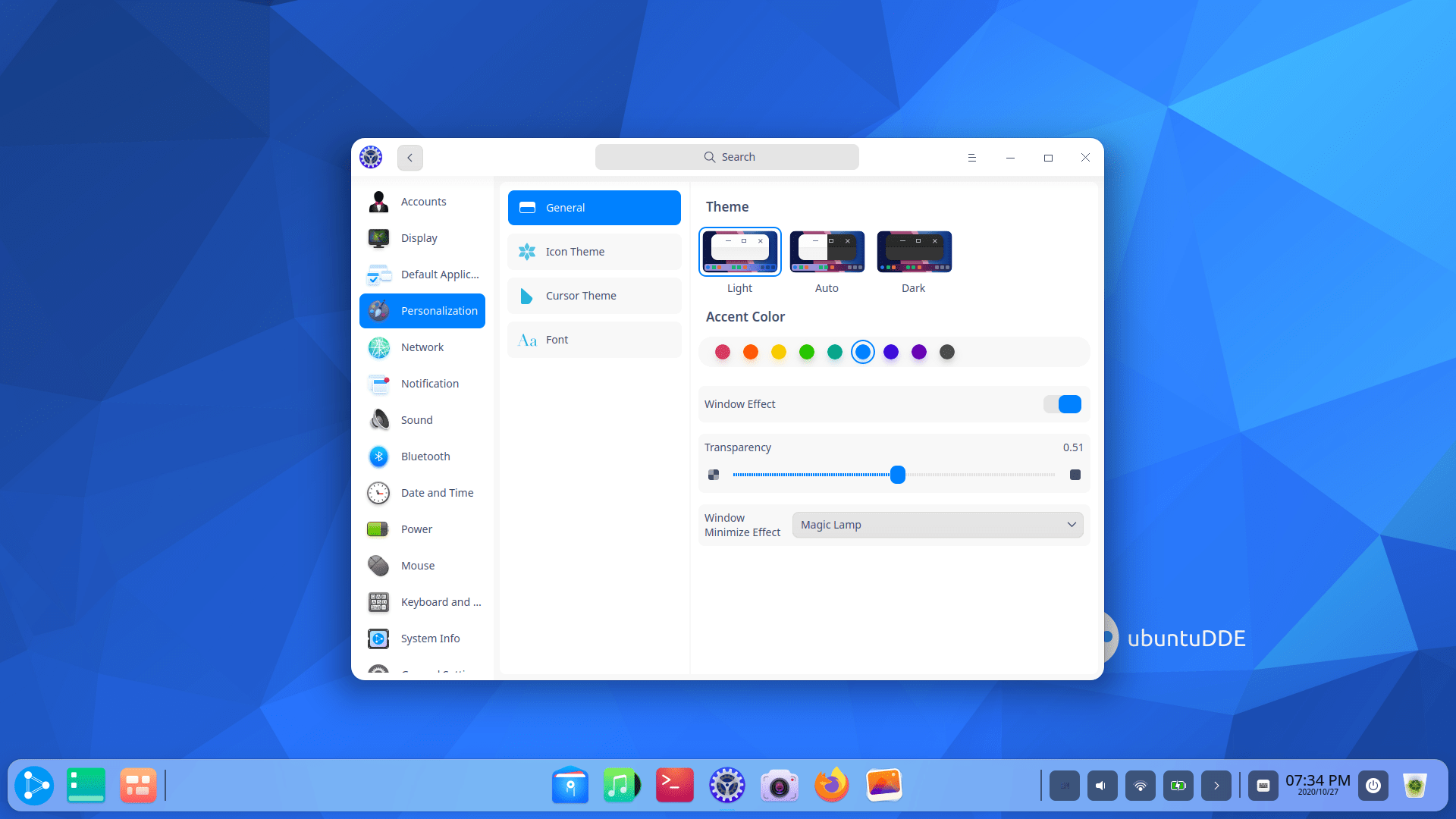Choose the green accent color
The height and width of the screenshot is (819, 1456).
pos(807,352)
